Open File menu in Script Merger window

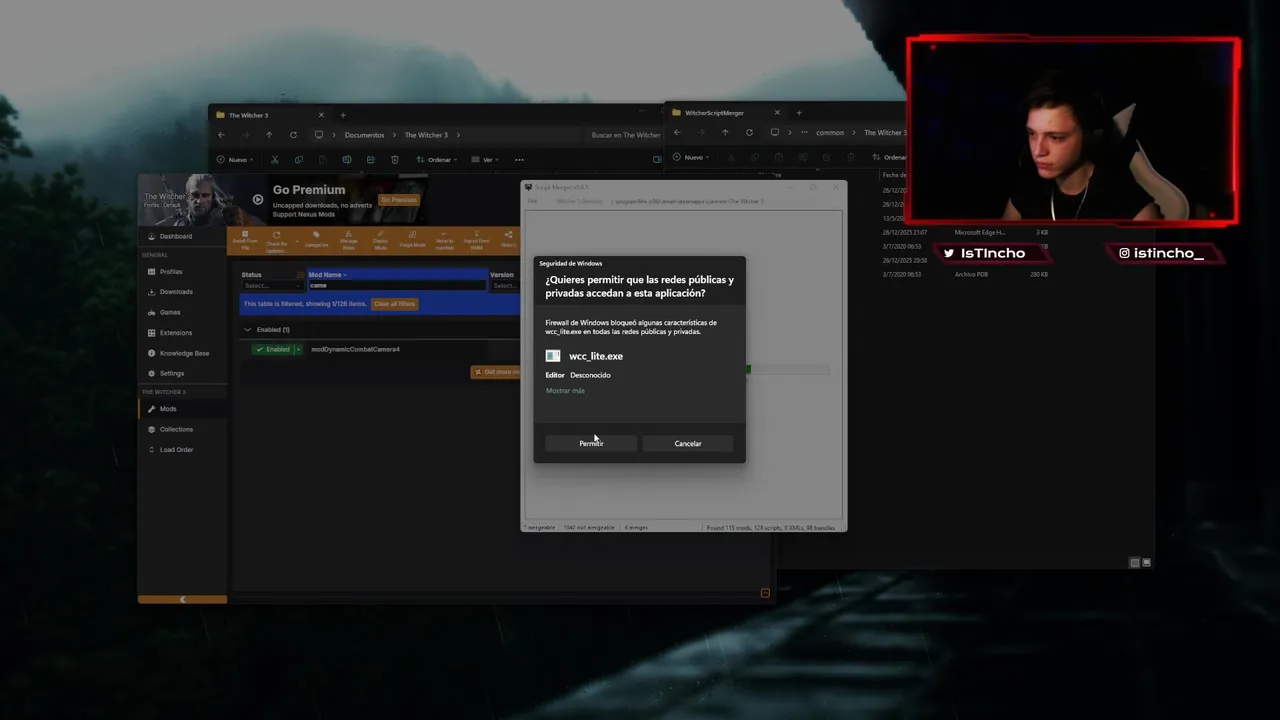(532, 201)
